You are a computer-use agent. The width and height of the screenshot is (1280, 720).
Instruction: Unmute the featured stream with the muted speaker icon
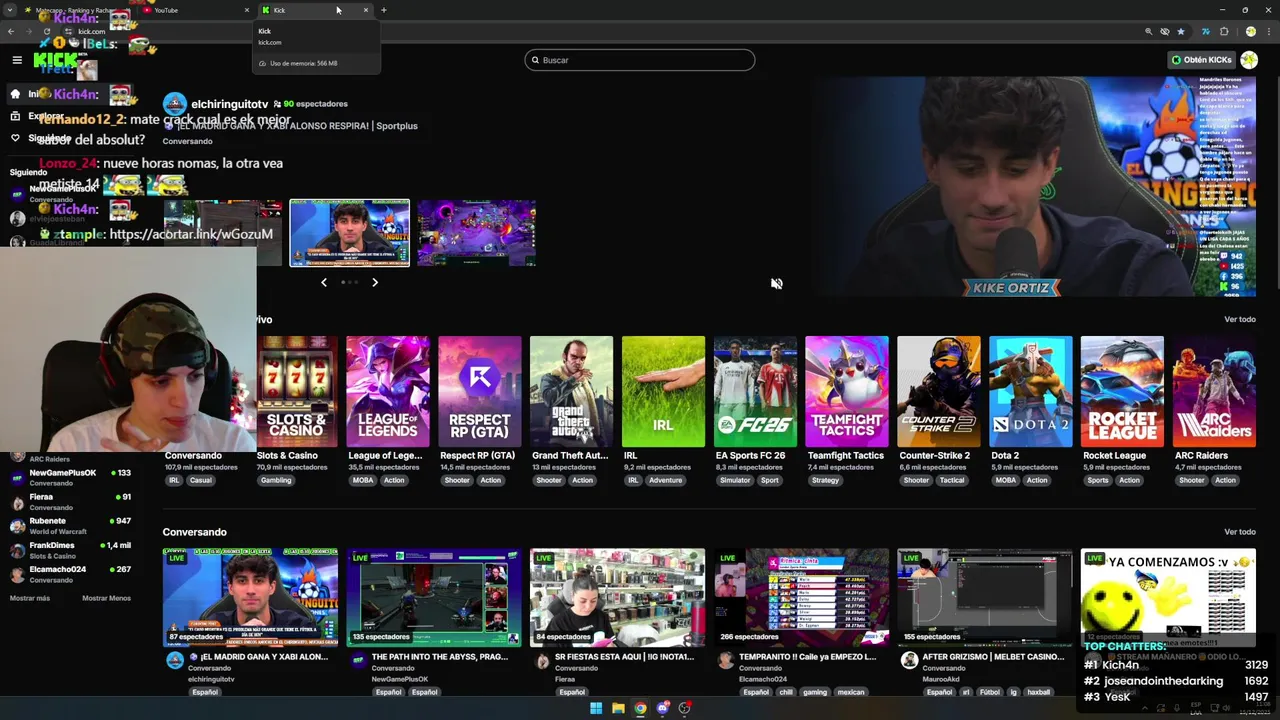tap(776, 284)
